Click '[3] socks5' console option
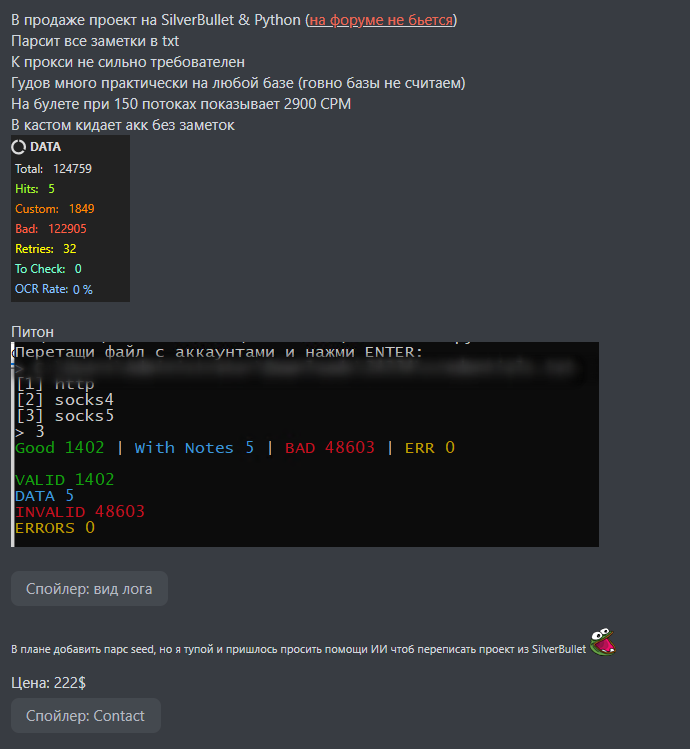Screen dimensions: 690x749 65,416
